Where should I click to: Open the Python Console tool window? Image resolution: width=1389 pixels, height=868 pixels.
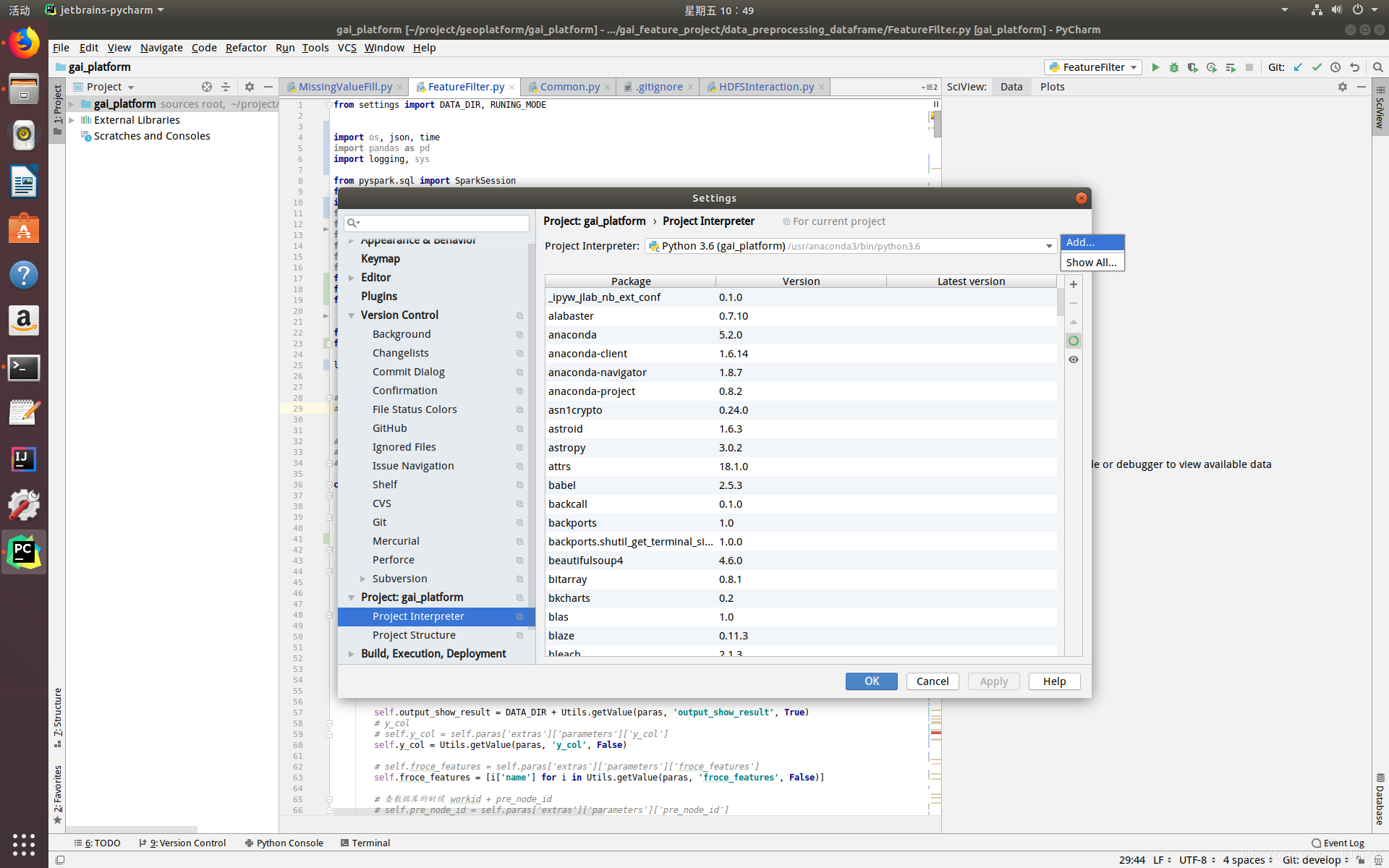284,843
